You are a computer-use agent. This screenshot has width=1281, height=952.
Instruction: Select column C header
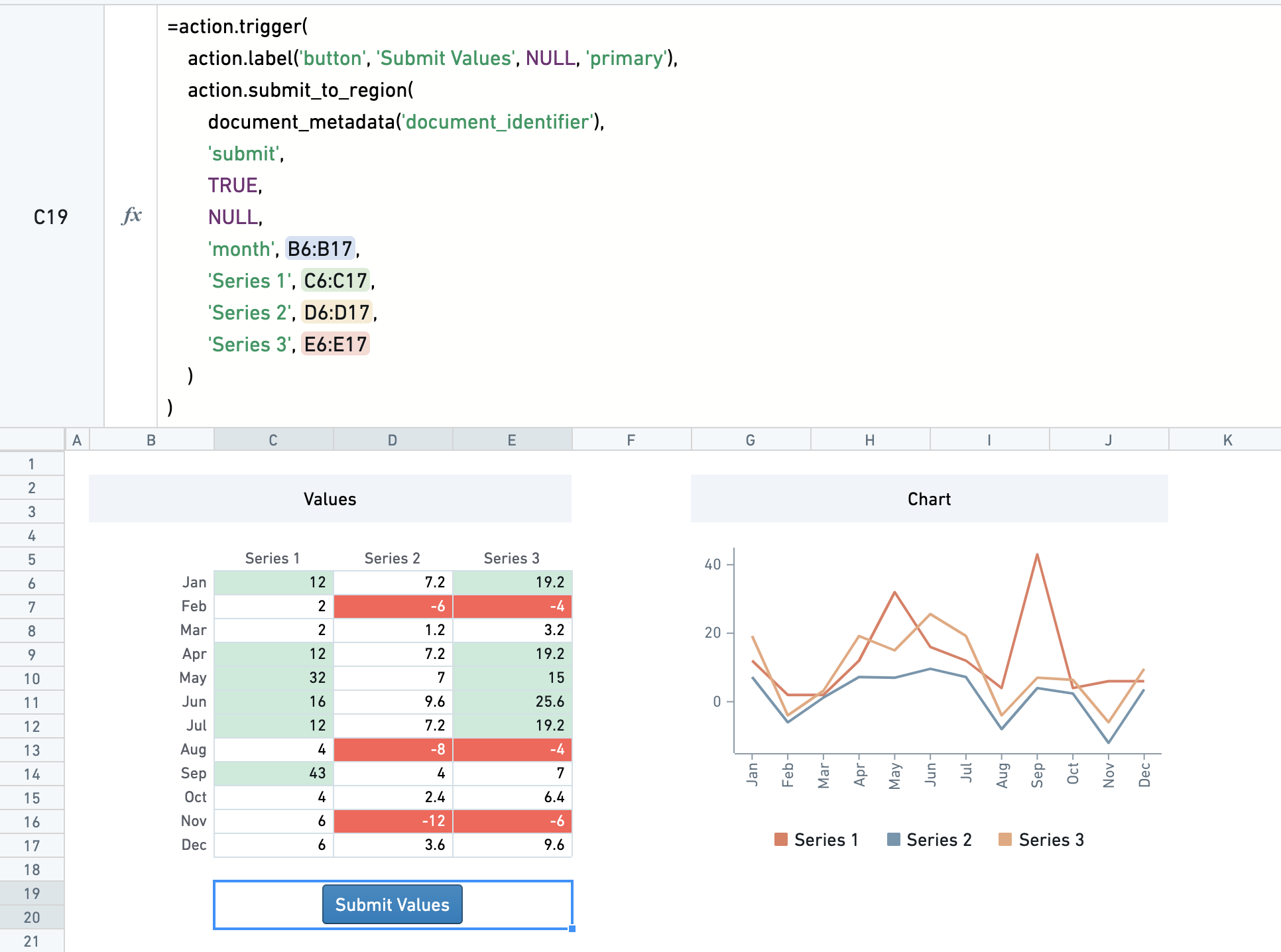pyautogui.click(x=273, y=440)
